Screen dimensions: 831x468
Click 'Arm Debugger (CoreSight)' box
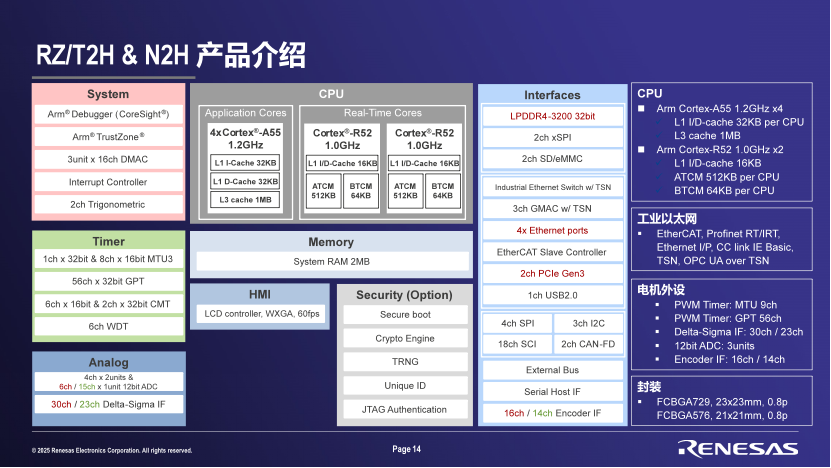tap(108, 114)
